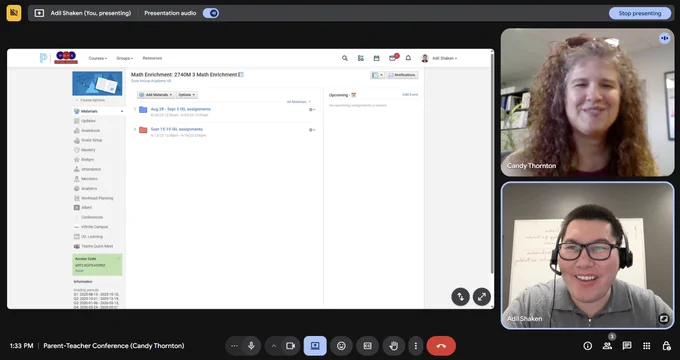This screenshot has height=360, width=680.
Task: Click the Schoology search magnifier icon
Action: click(345, 58)
